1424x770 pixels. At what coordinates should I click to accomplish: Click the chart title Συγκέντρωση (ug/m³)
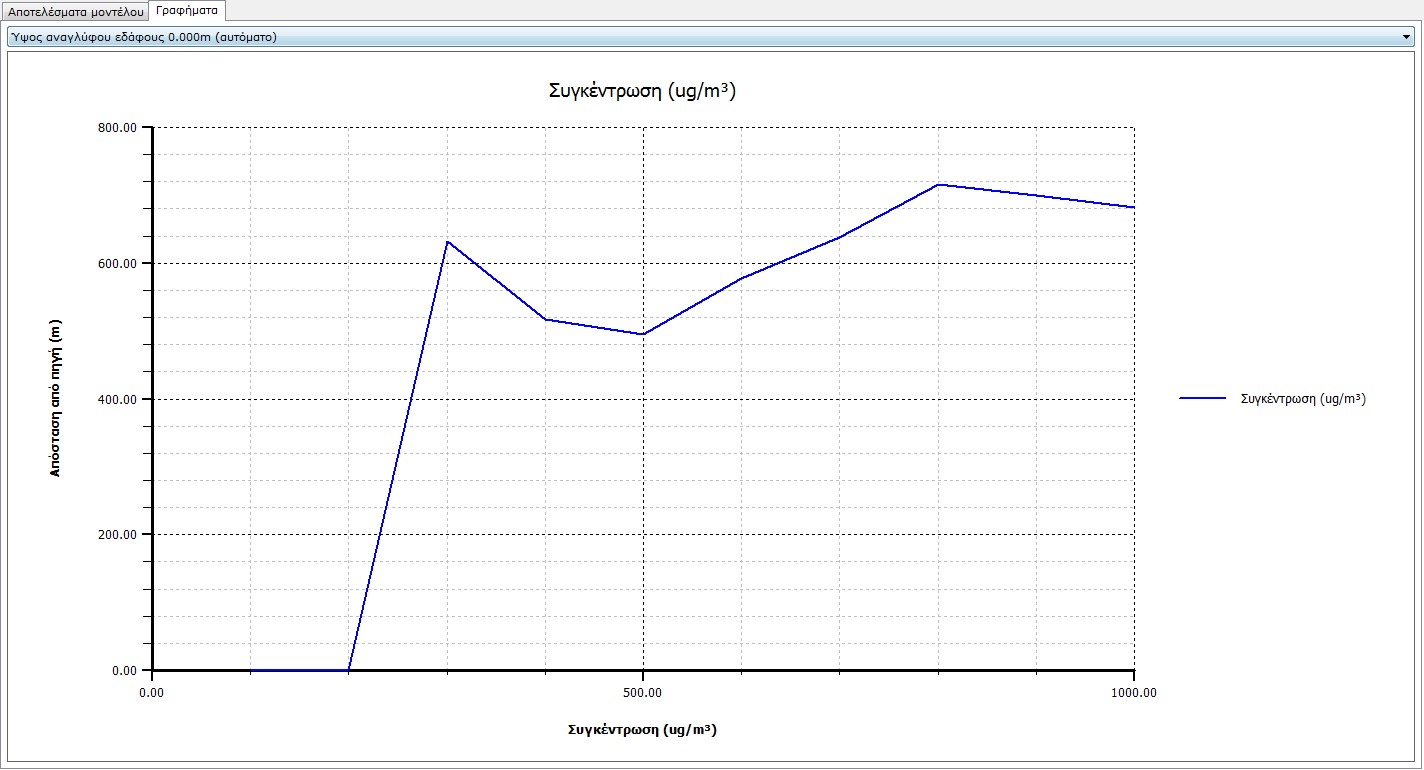pos(642,90)
